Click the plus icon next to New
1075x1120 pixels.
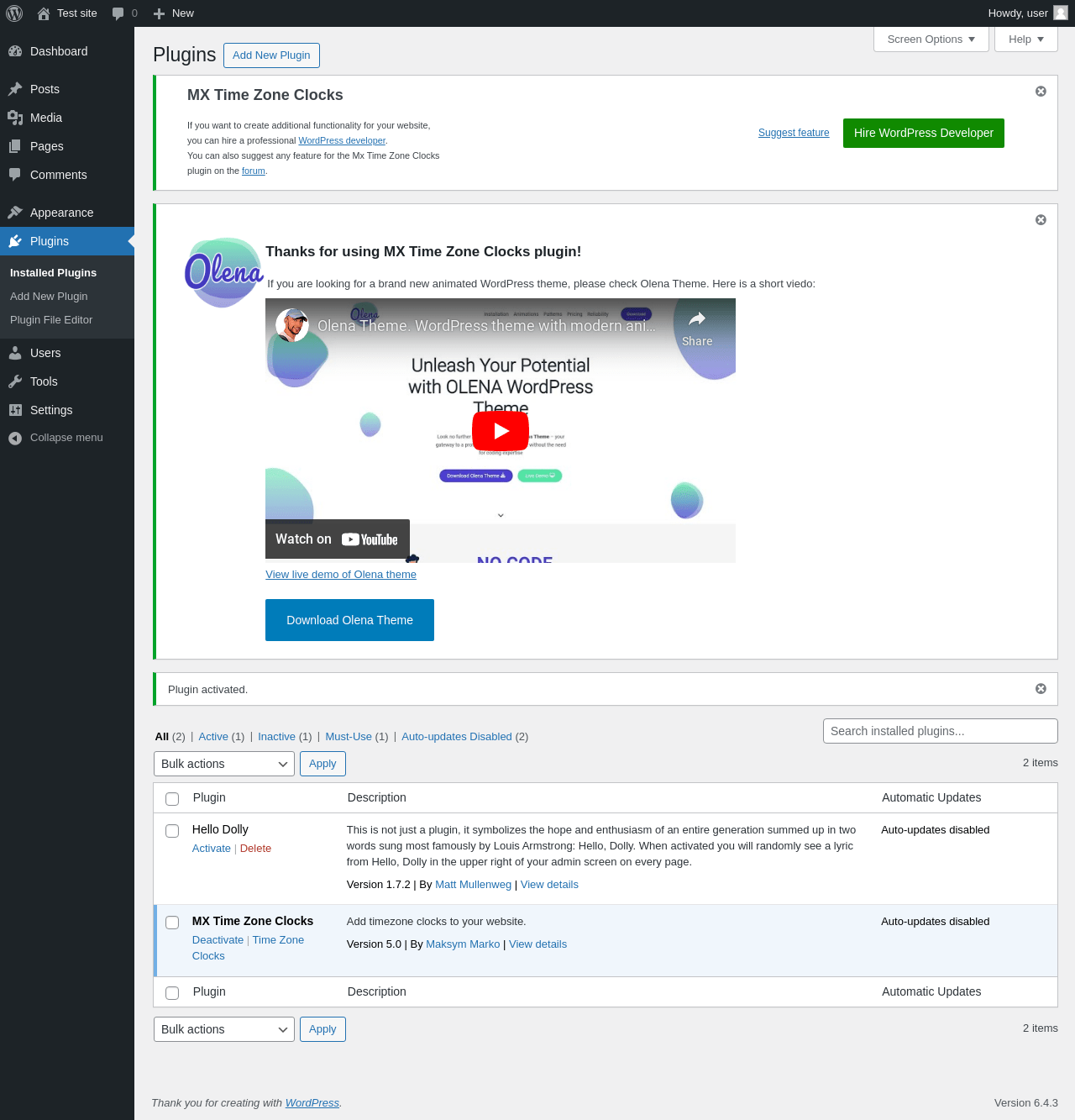point(159,13)
